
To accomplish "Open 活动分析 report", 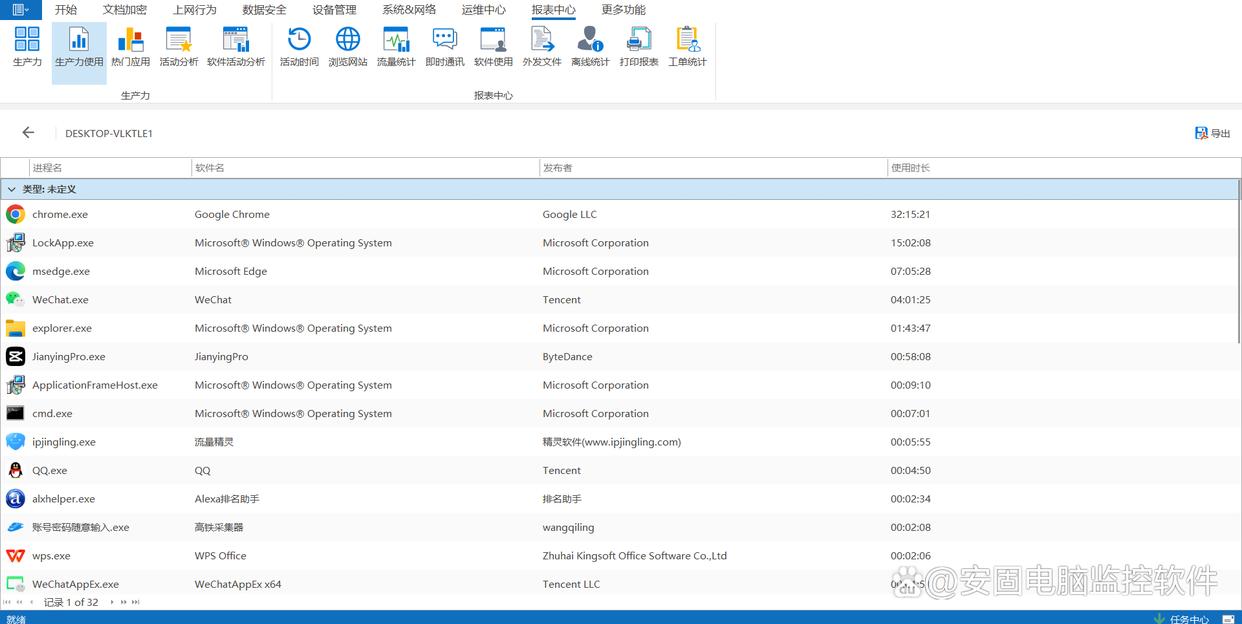I will point(178,47).
